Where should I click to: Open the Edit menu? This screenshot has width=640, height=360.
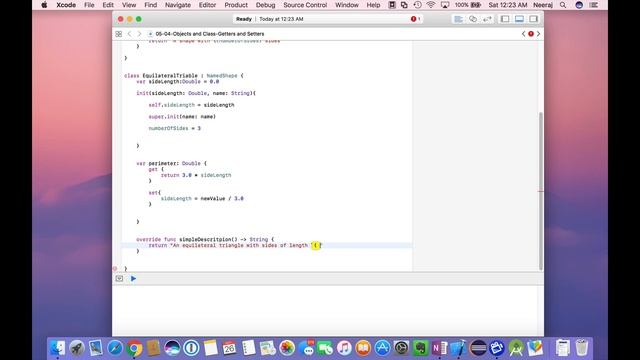pos(108,5)
